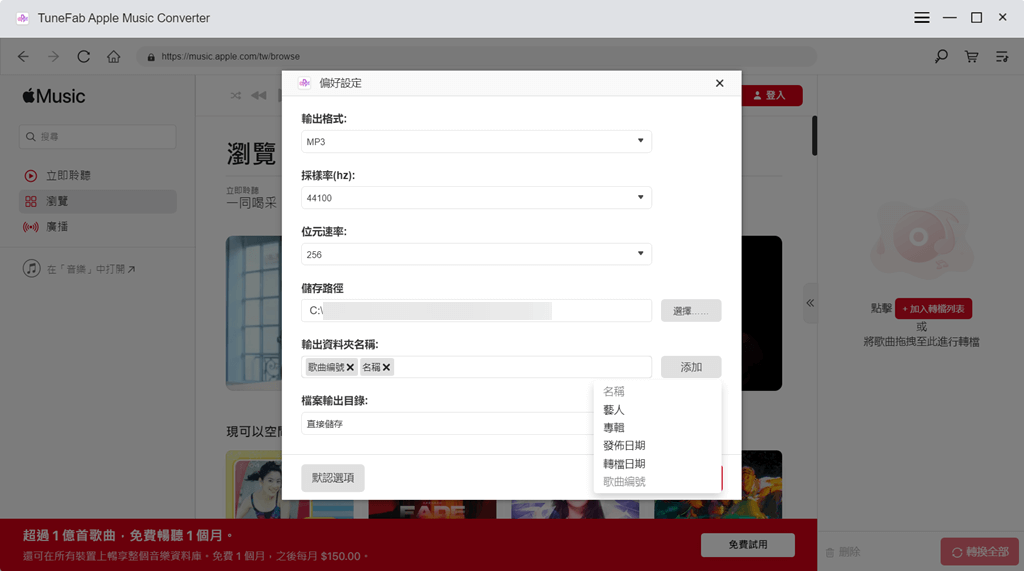
Task: Remove the 歌曲編號 tag with its X
Action: click(350, 367)
